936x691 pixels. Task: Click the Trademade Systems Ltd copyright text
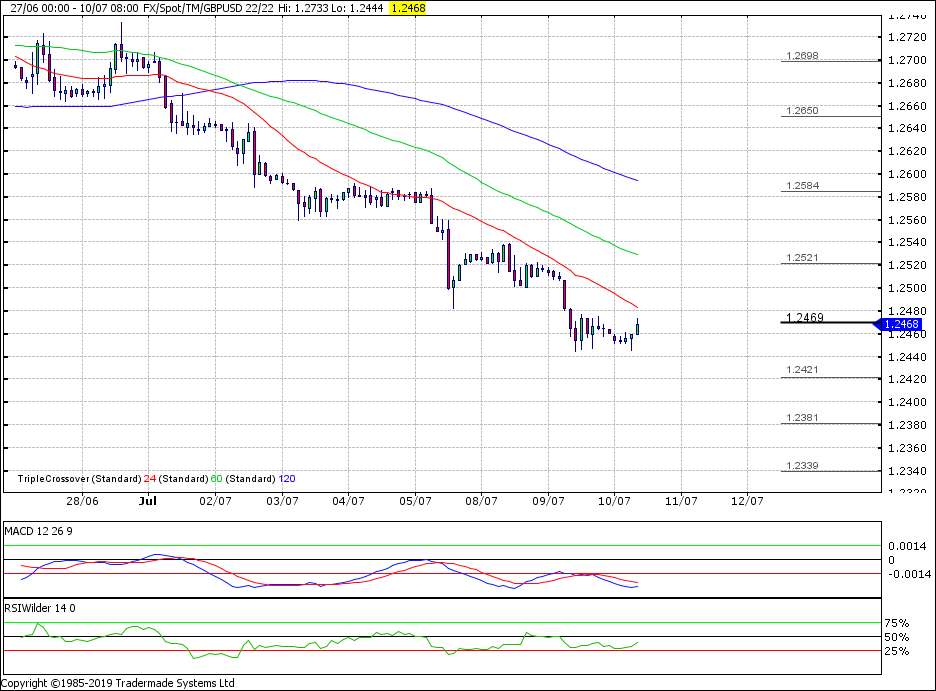[118, 683]
